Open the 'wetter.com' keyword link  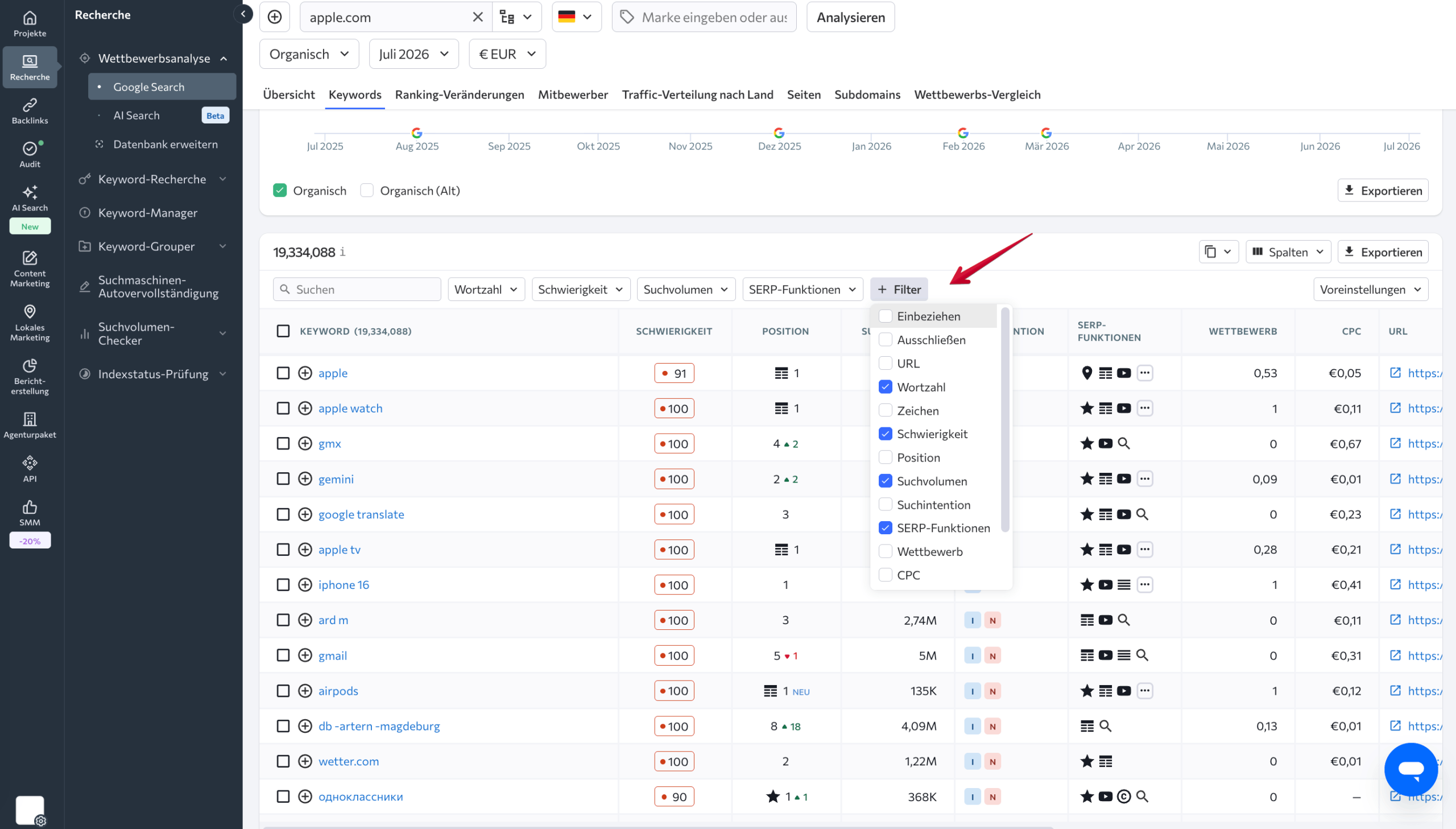[x=348, y=761]
